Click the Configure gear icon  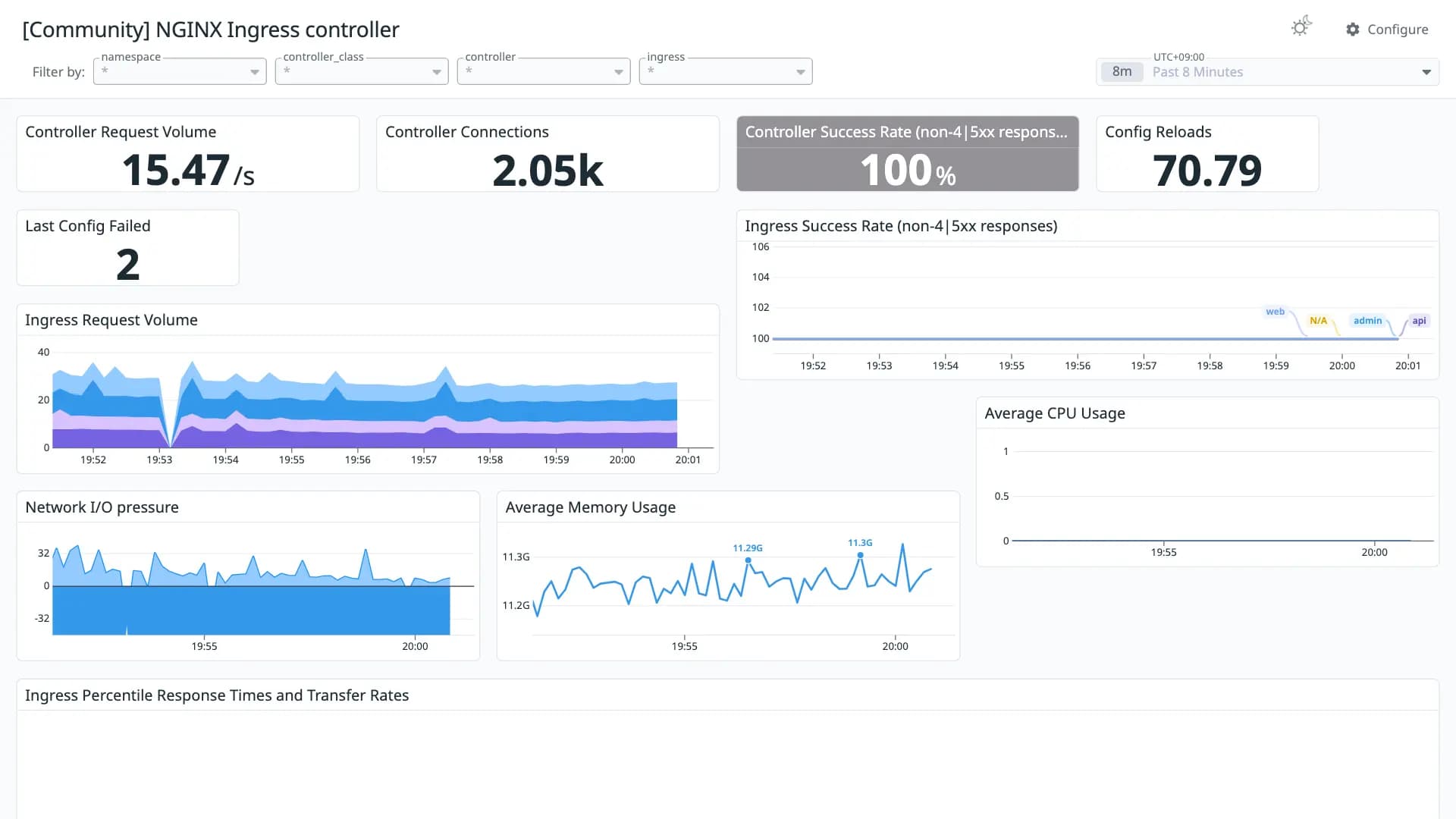click(x=1353, y=30)
